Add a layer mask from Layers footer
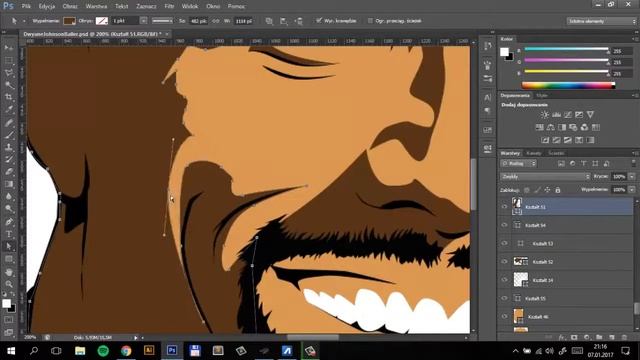The image size is (640, 360). [574, 337]
